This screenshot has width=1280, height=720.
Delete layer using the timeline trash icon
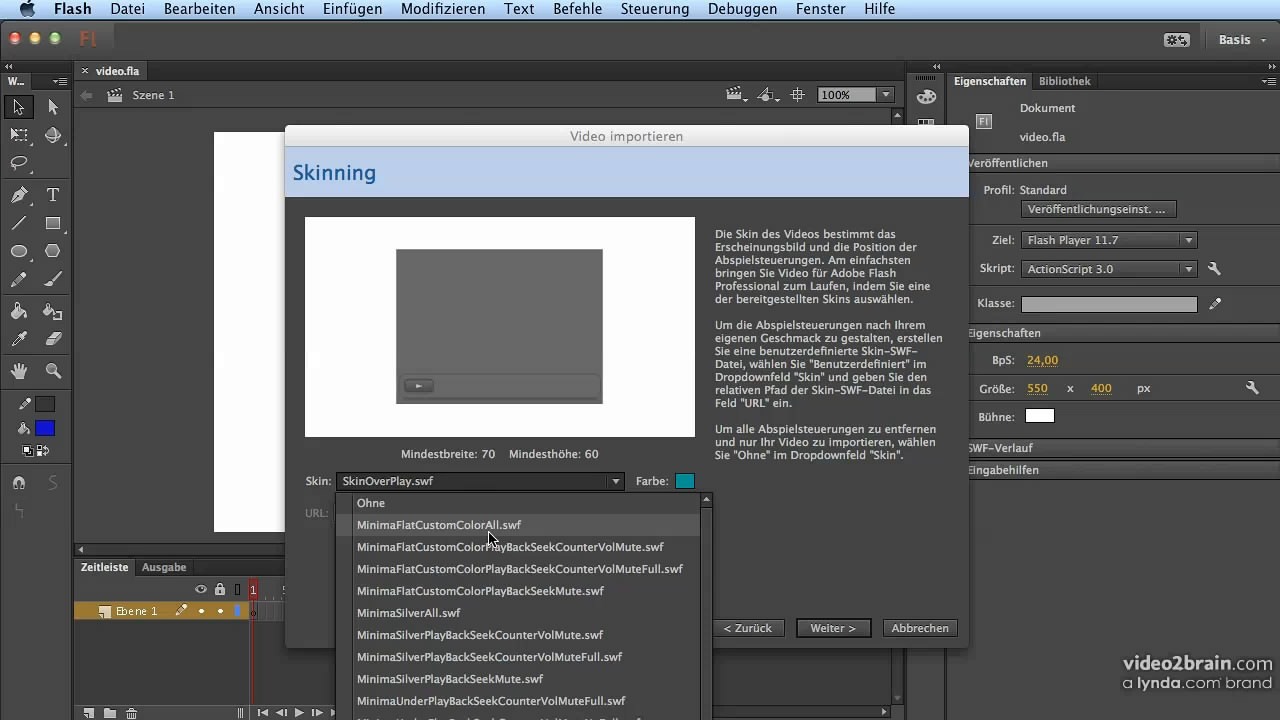click(x=131, y=713)
